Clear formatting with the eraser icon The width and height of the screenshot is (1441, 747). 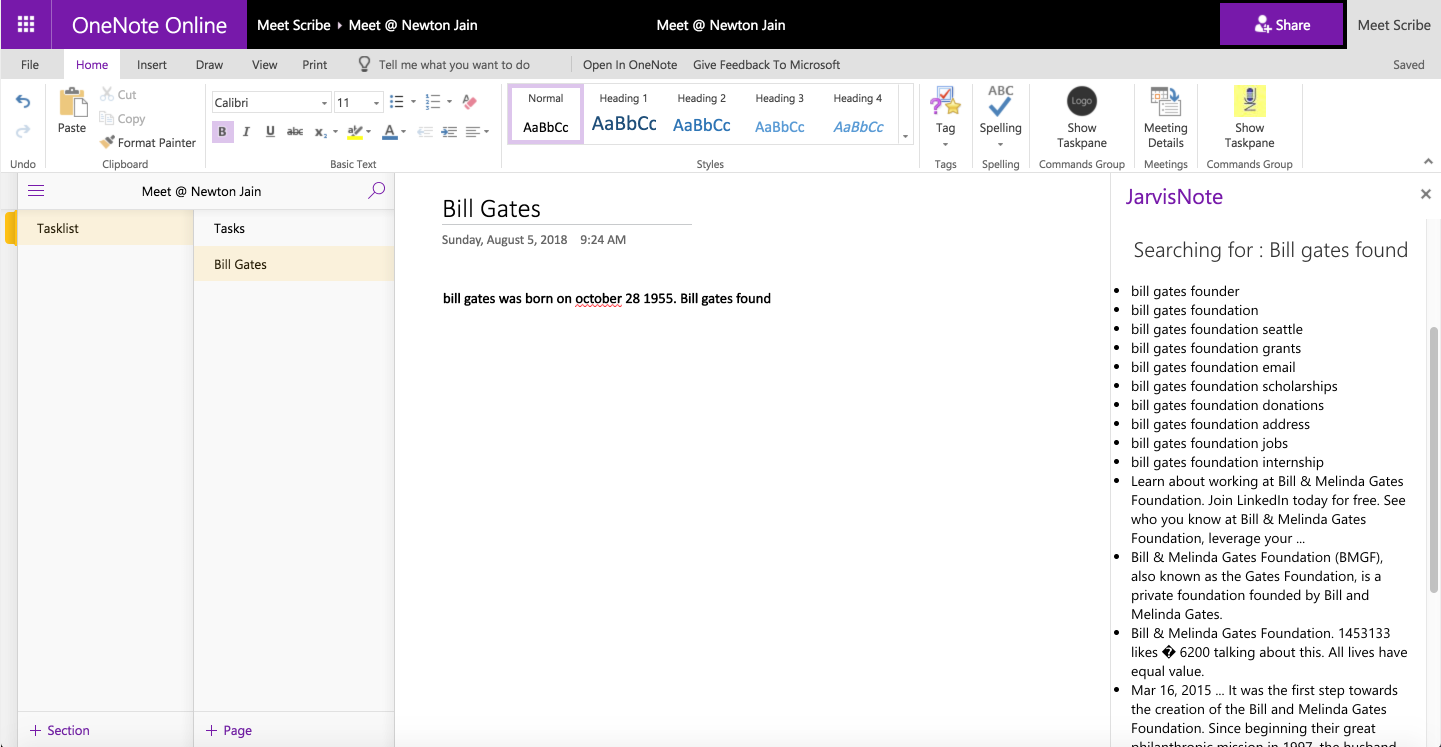click(x=469, y=102)
